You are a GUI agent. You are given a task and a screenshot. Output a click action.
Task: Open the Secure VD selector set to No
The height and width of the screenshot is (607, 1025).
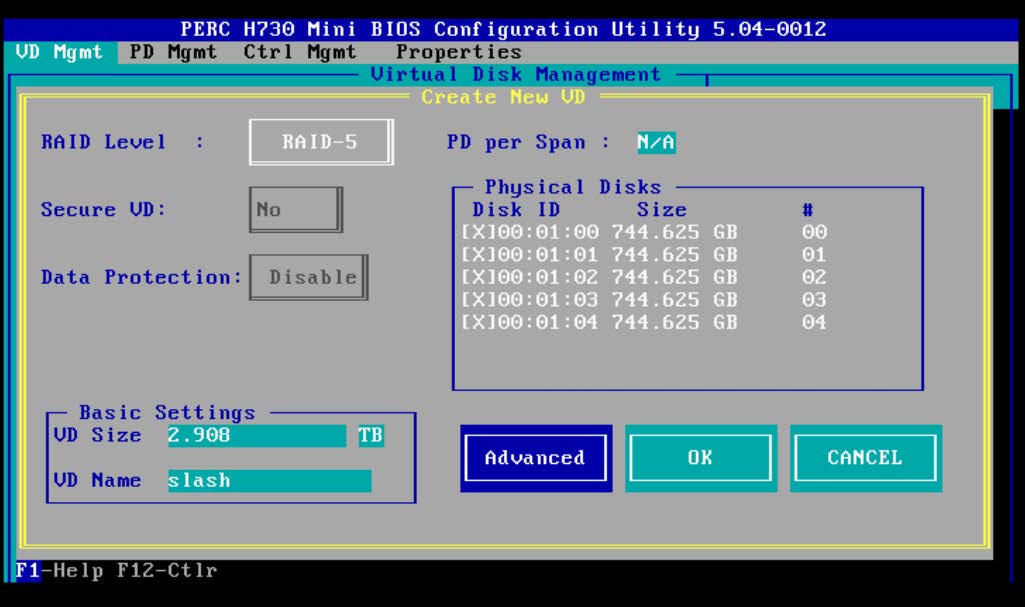pos(295,210)
